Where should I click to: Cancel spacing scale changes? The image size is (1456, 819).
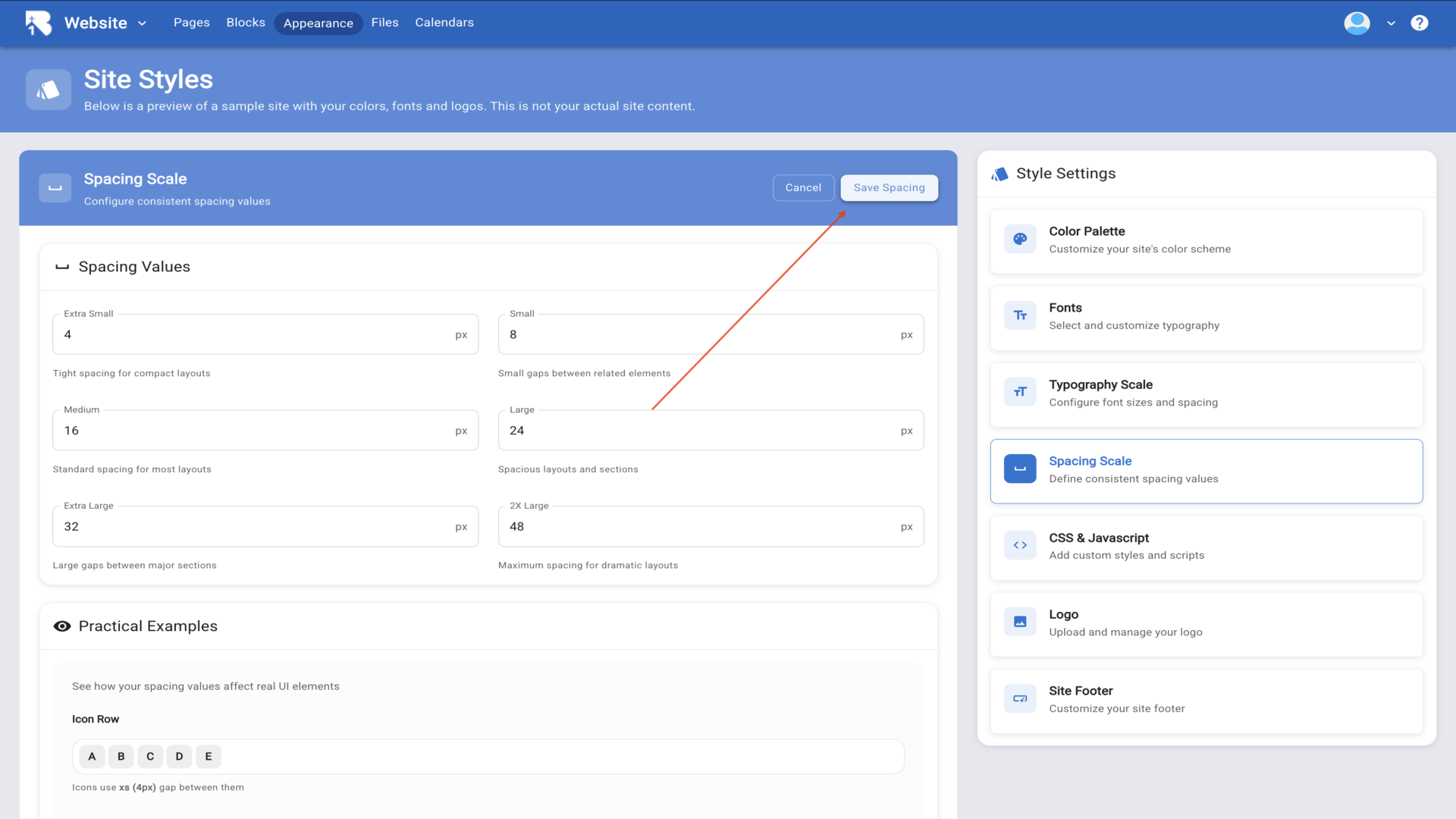coord(803,187)
